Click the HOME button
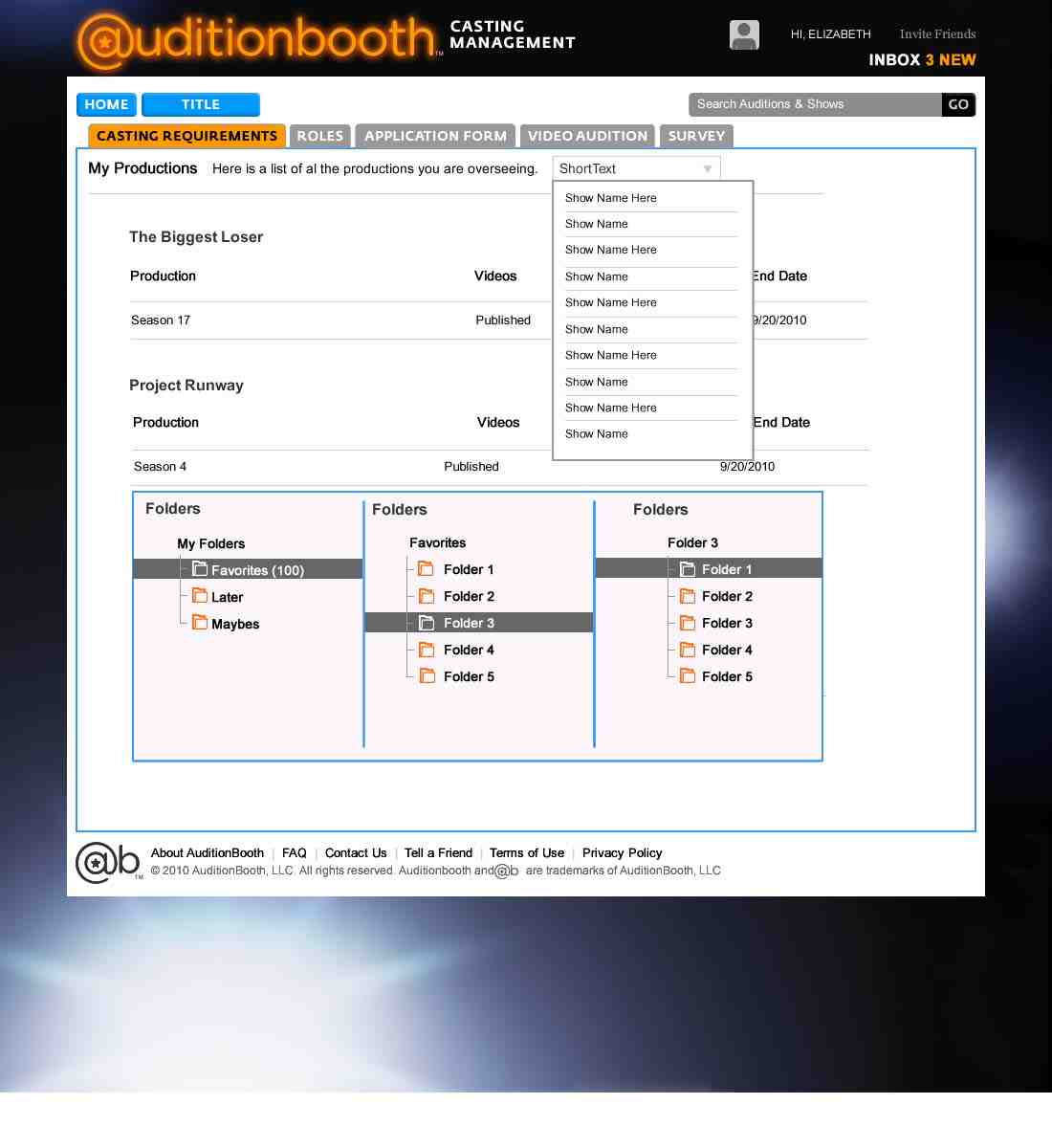1052x1148 pixels. tap(106, 104)
